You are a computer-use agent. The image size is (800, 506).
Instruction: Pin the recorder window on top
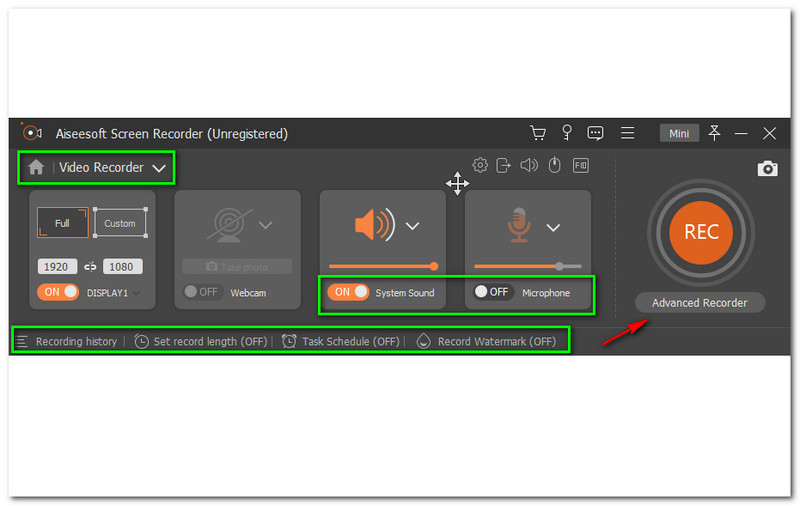(714, 133)
